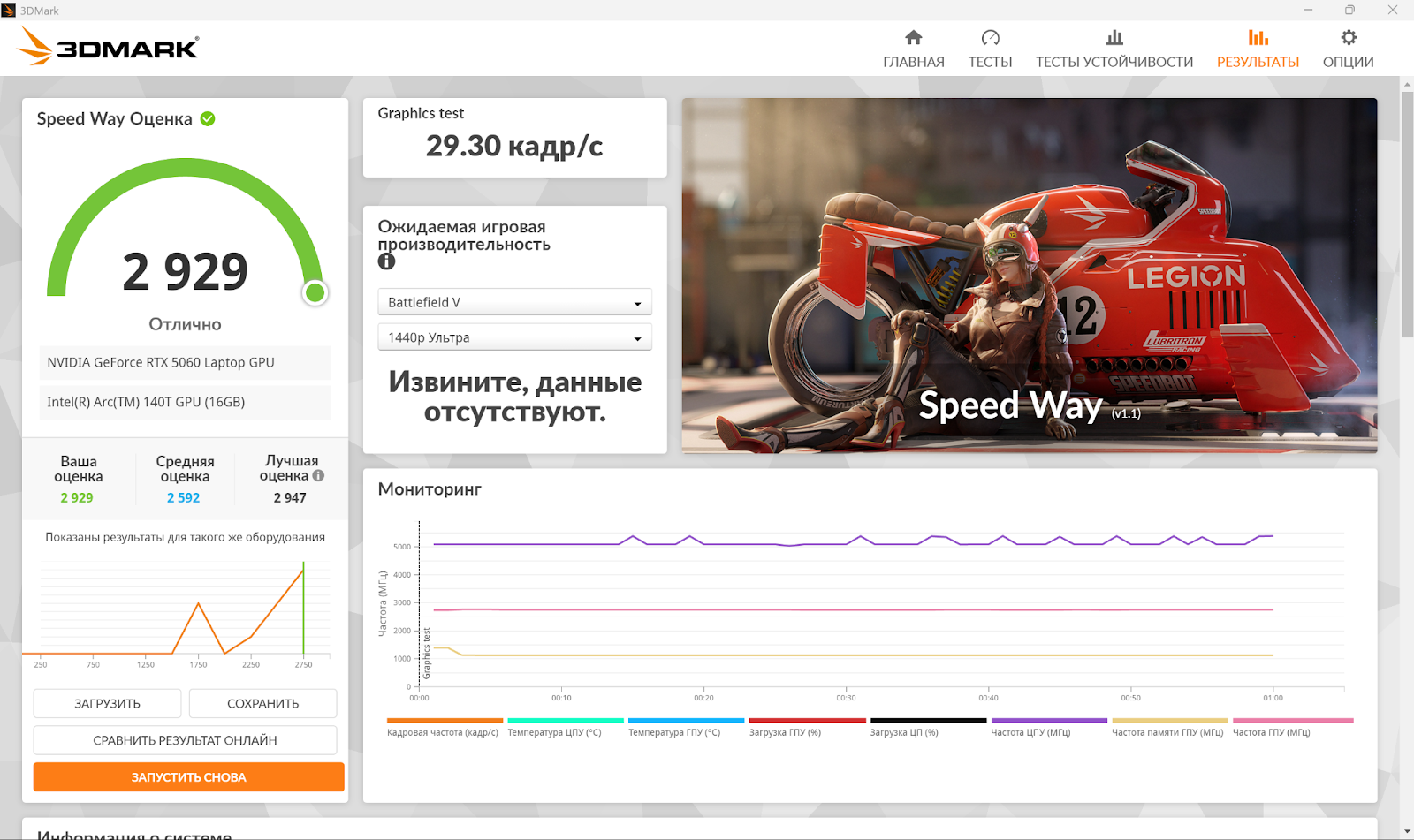Image resolution: width=1414 pixels, height=840 pixels.
Task: Toggle Температура ГПУ blue legend swatch
Action: [686, 721]
